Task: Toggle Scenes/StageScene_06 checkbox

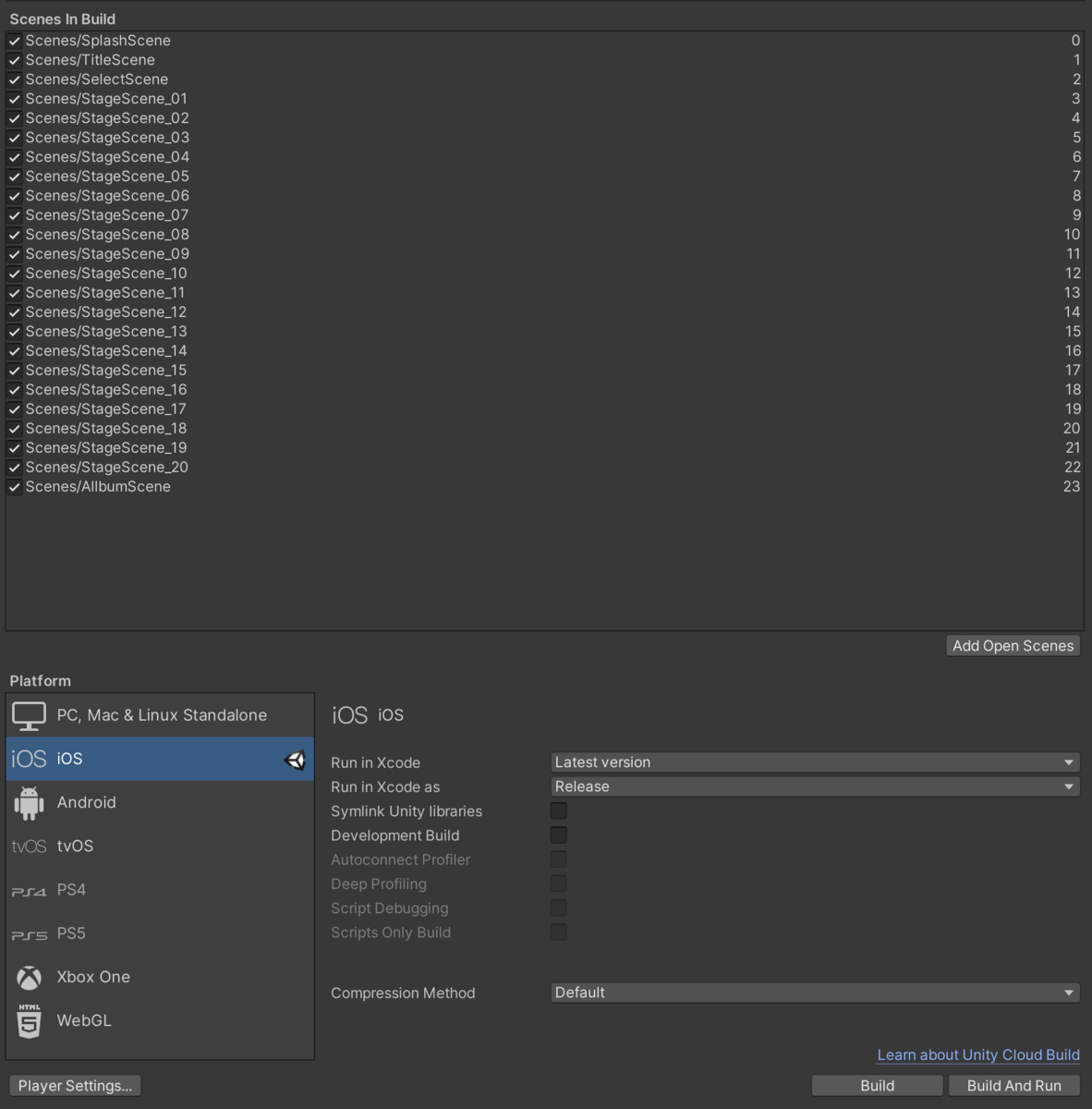Action: point(14,196)
